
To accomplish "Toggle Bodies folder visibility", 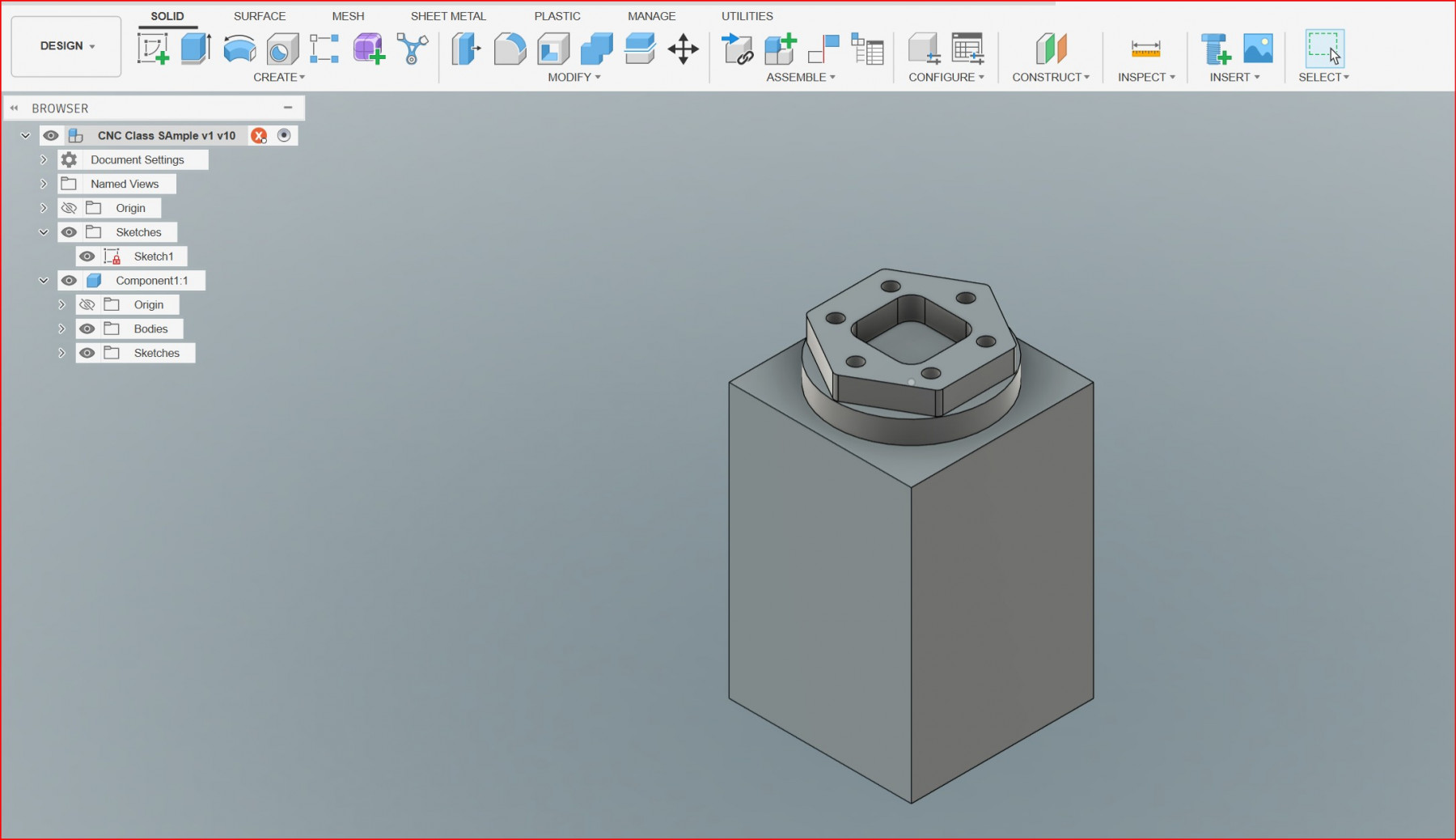I will [x=87, y=329].
